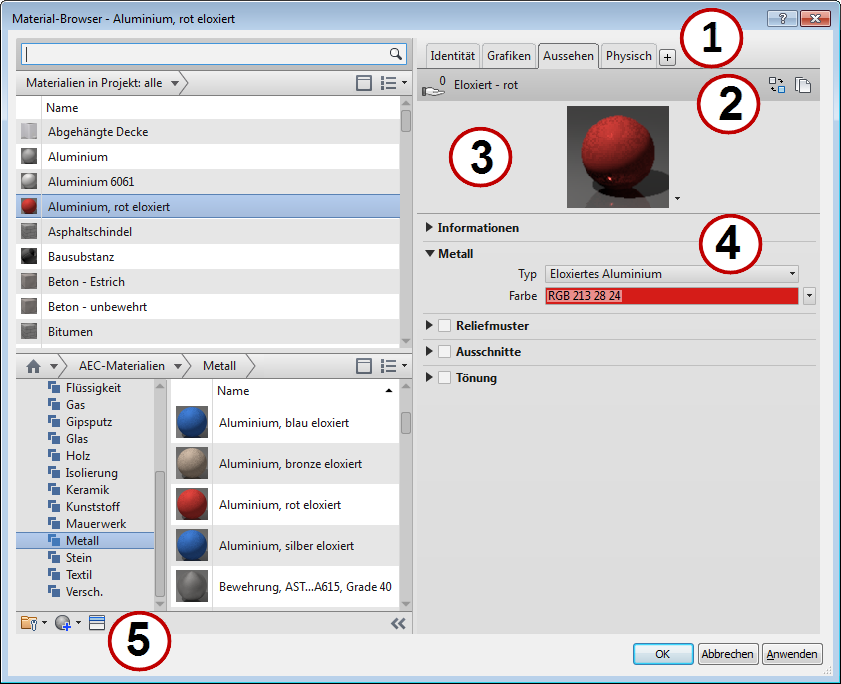The image size is (841, 684).
Task: Open the home icon dropdown arrow
Action: [54, 366]
